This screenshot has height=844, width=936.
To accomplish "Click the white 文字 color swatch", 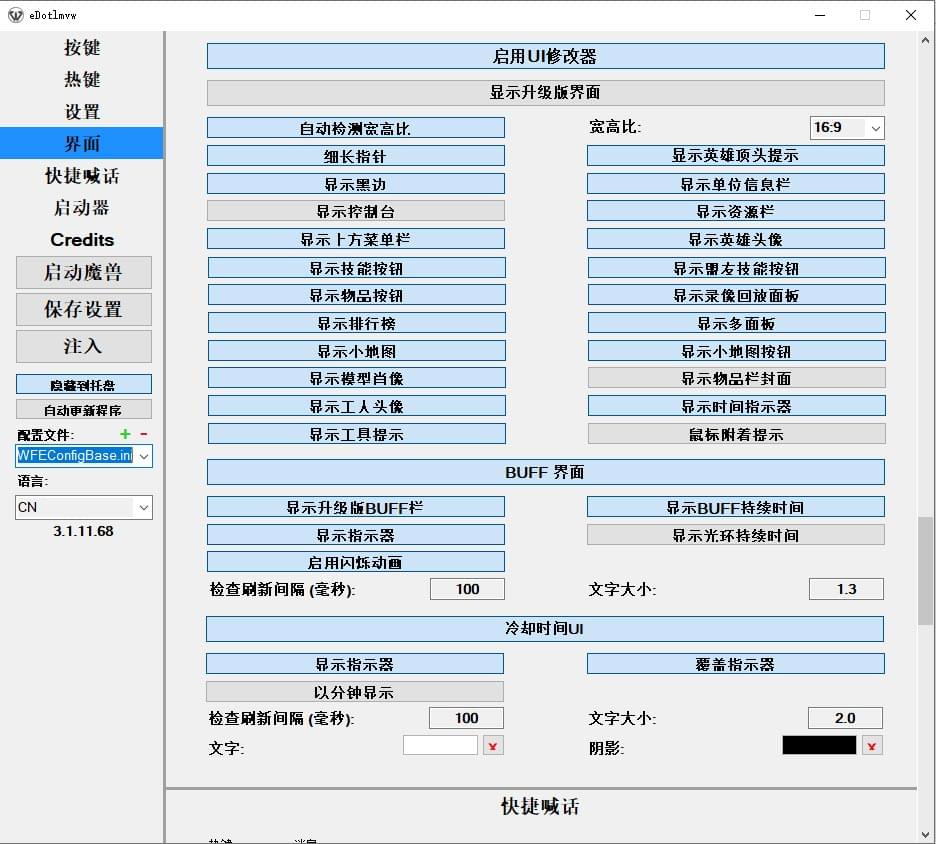I will (x=440, y=745).
